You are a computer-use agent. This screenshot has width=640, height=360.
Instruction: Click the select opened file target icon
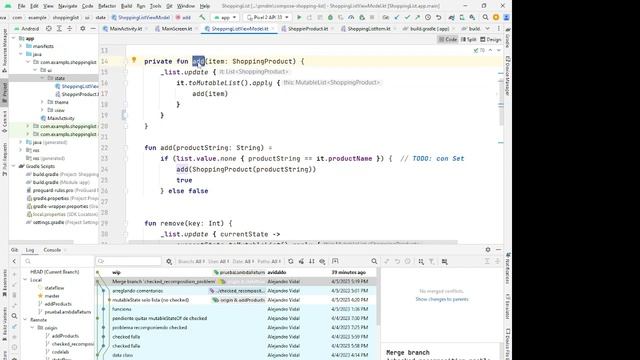tap(49, 29)
